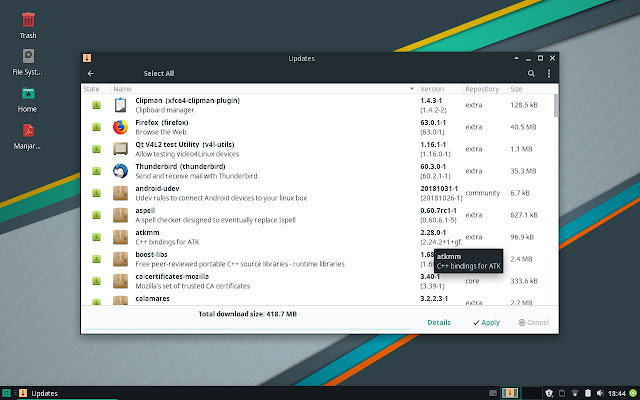Open the battery tray icon
640x400 pixels.
pyautogui.click(x=588, y=393)
